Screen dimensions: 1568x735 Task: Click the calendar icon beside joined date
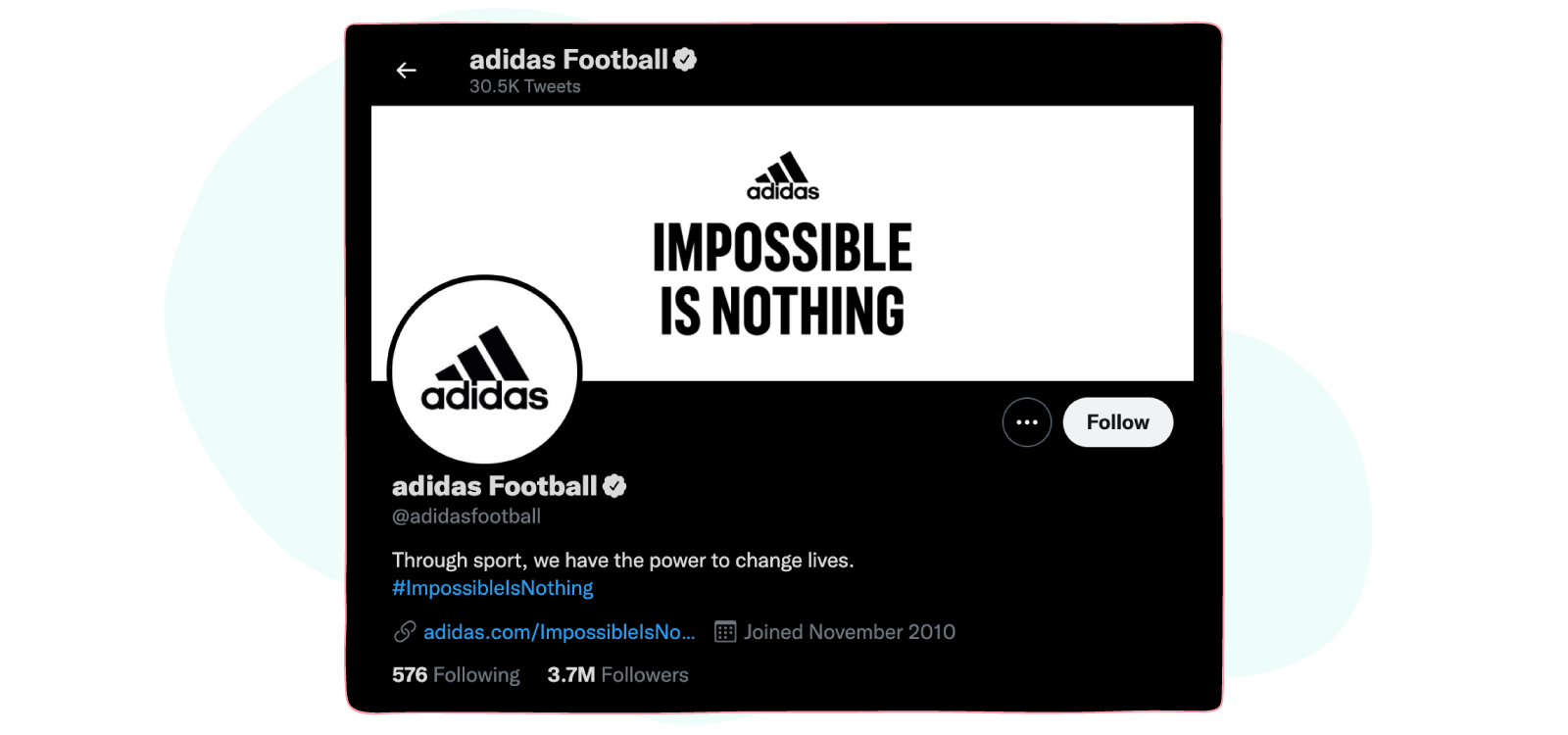[725, 631]
